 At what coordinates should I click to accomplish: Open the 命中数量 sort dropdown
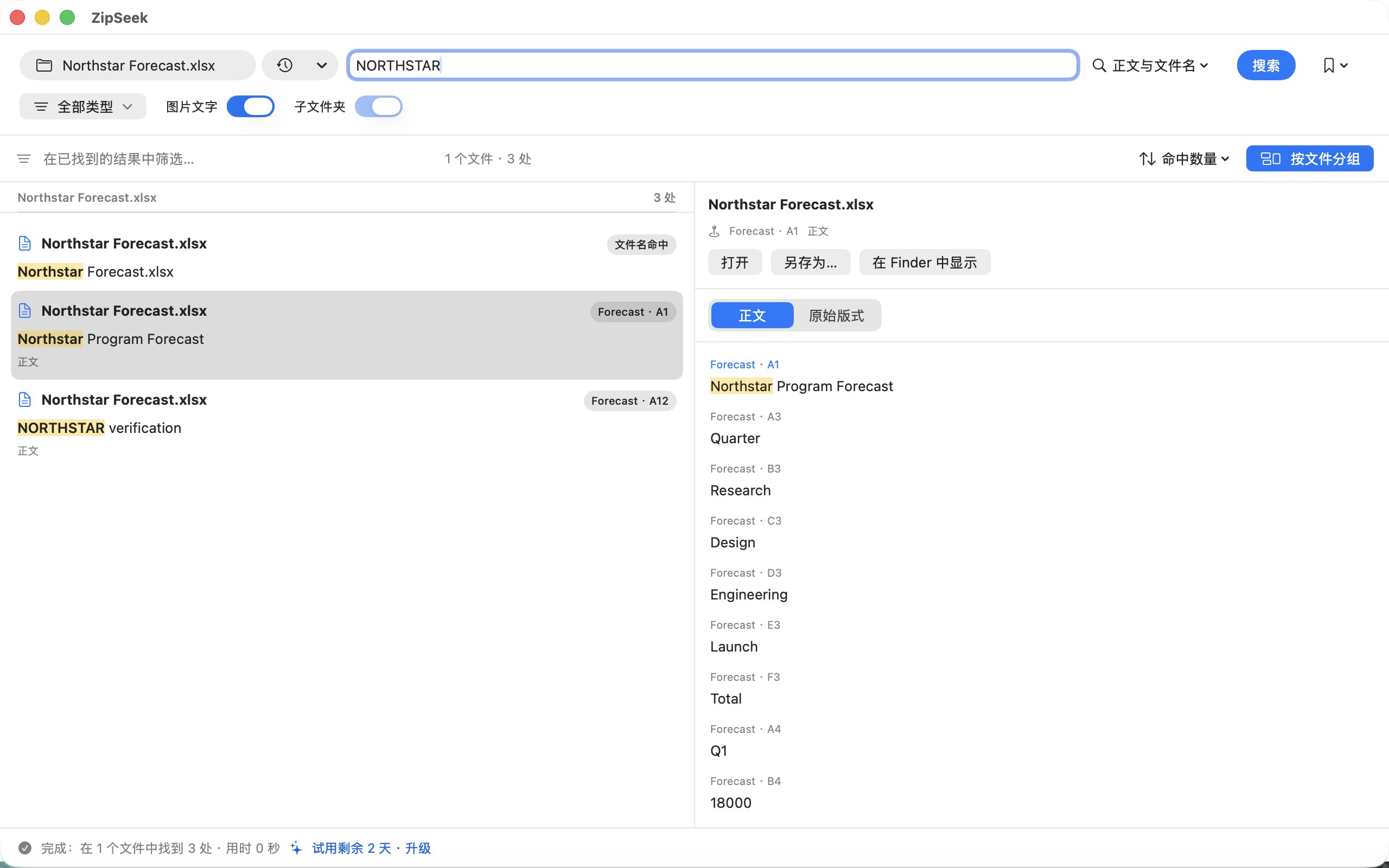coord(1184,158)
